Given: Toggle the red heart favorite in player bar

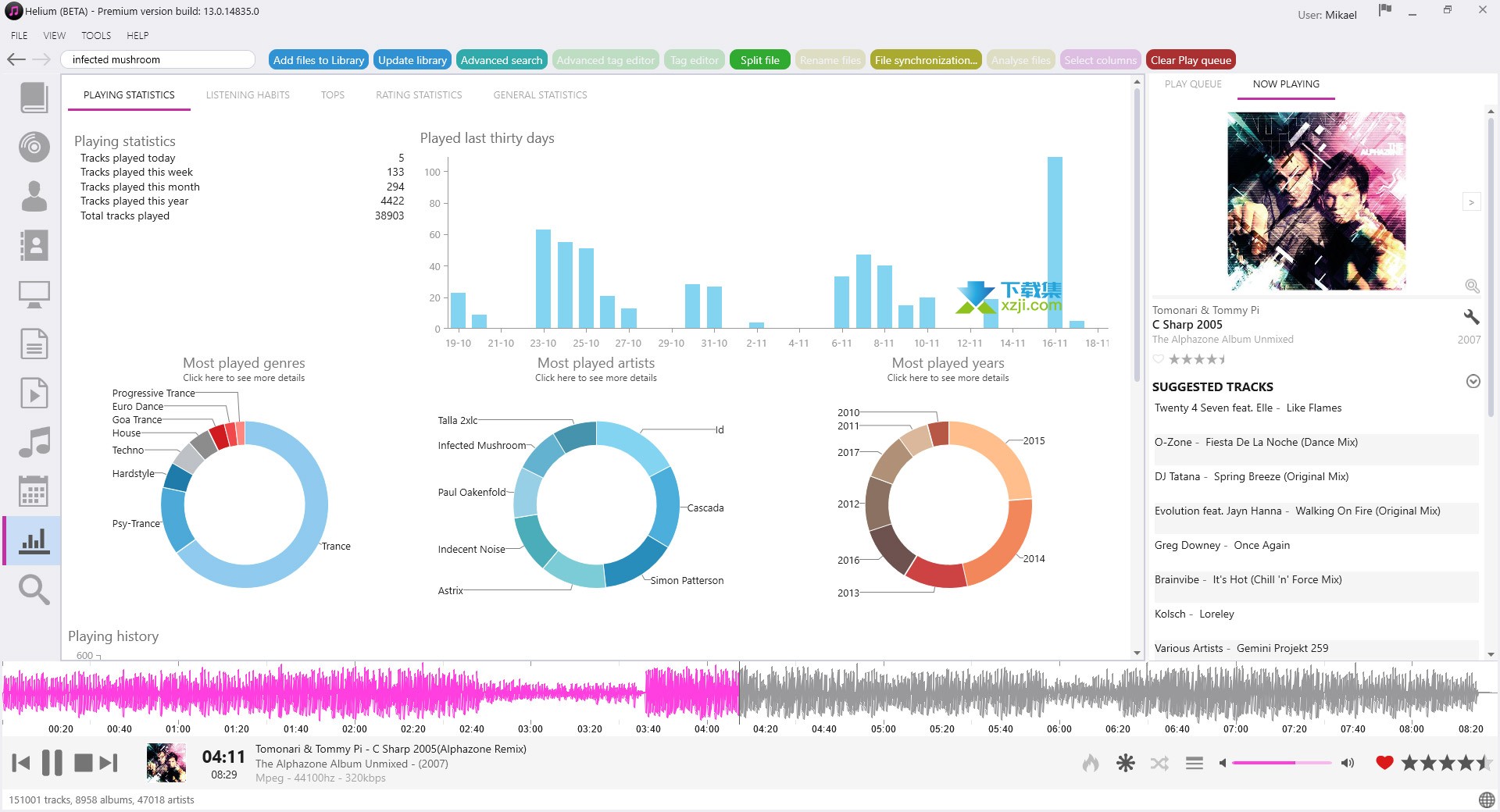Looking at the screenshot, I should click(x=1384, y=763).
